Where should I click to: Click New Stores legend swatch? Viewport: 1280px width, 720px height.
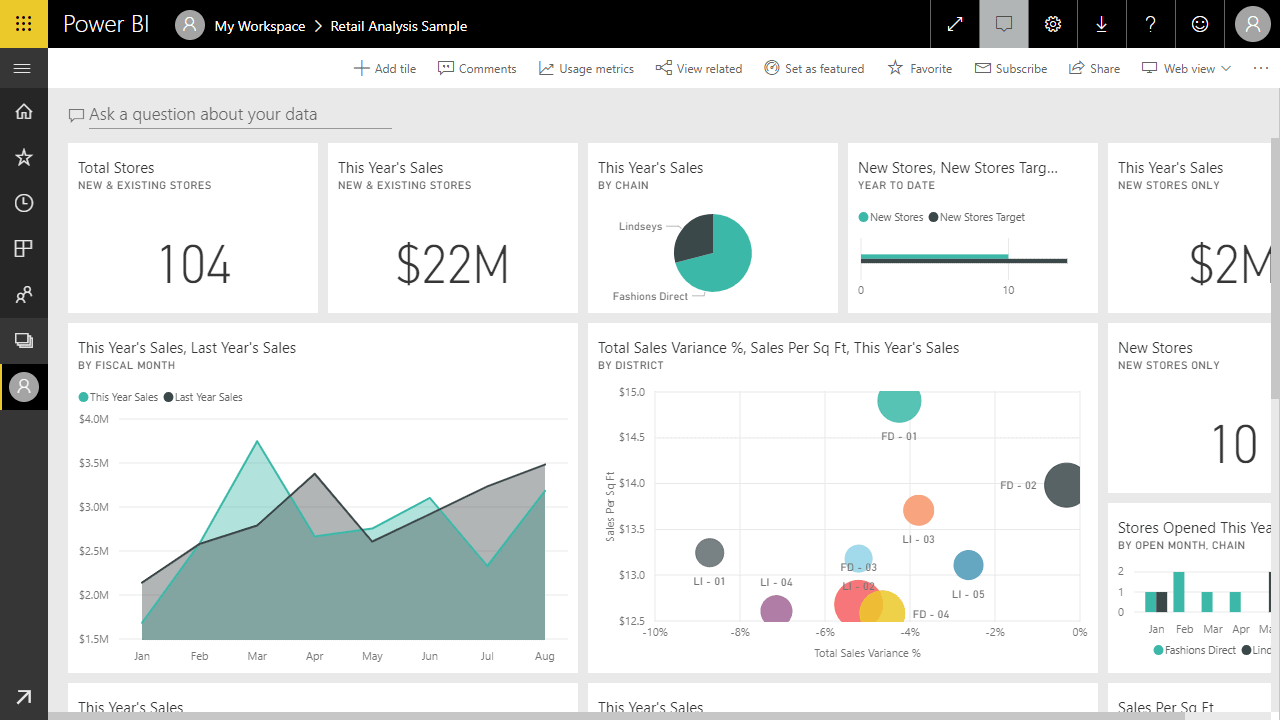(x=863, y=217)
